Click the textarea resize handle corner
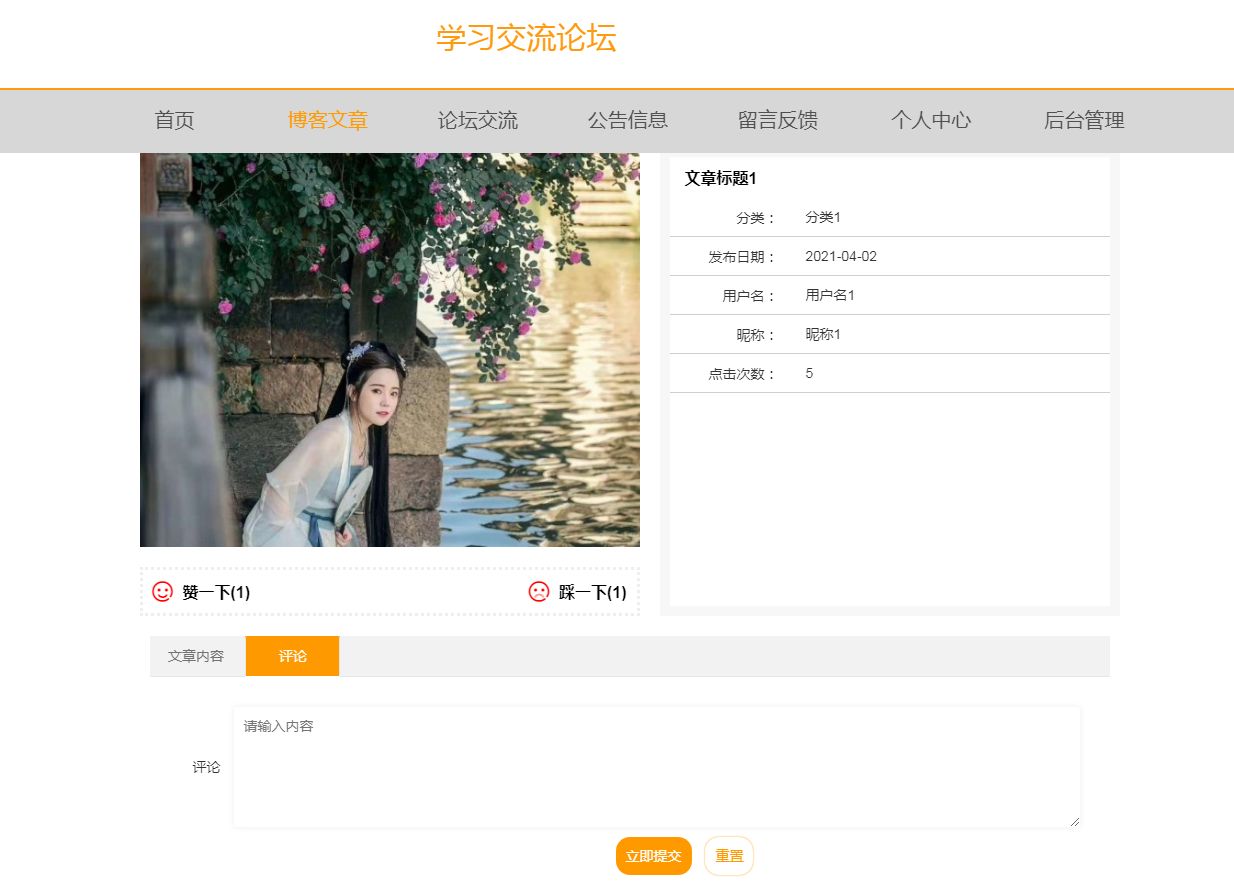The image size is (1234, 896). (x=1074, y=821)
